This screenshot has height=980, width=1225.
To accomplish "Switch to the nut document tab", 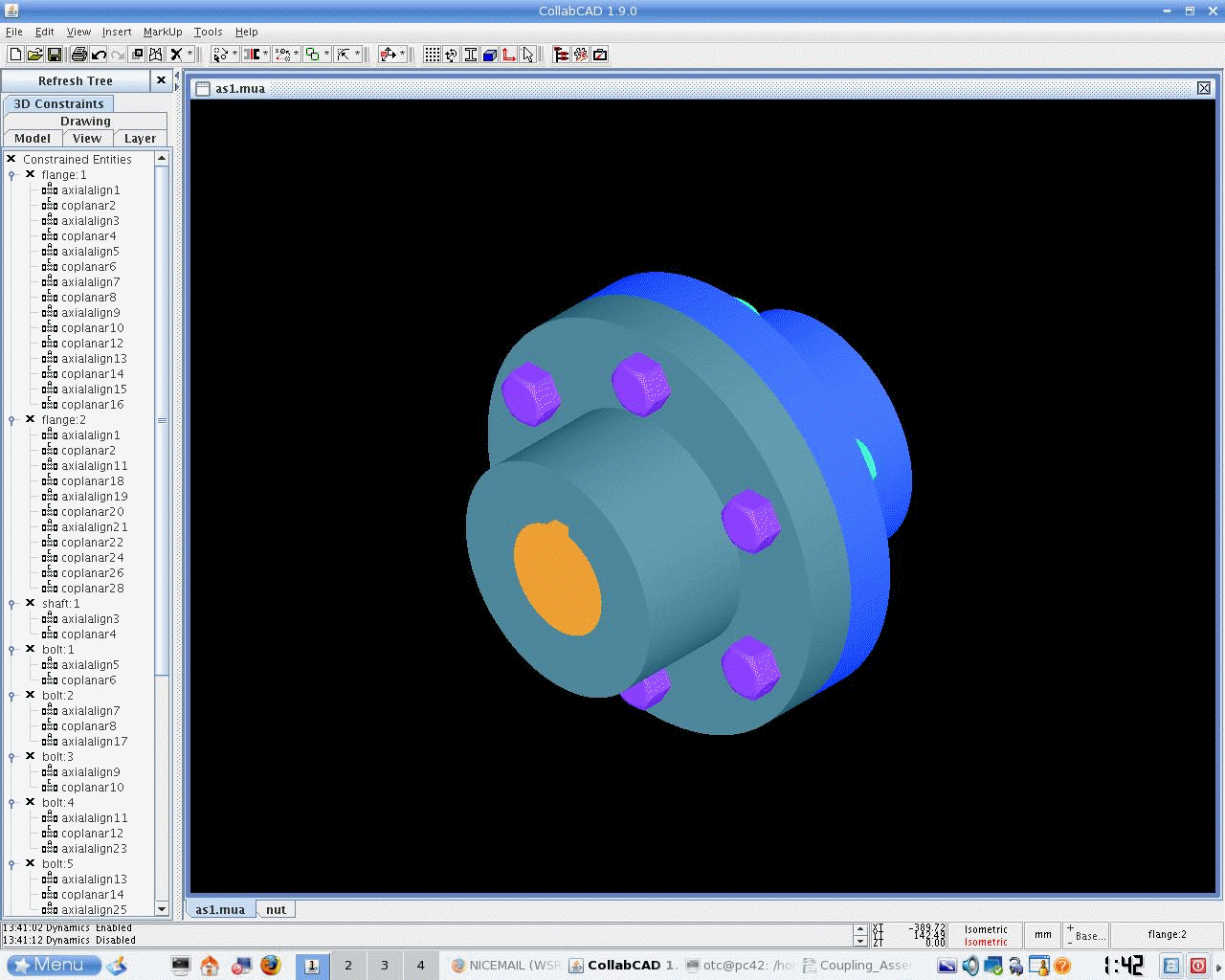I will pyautogui.click(x=276, y=909).
